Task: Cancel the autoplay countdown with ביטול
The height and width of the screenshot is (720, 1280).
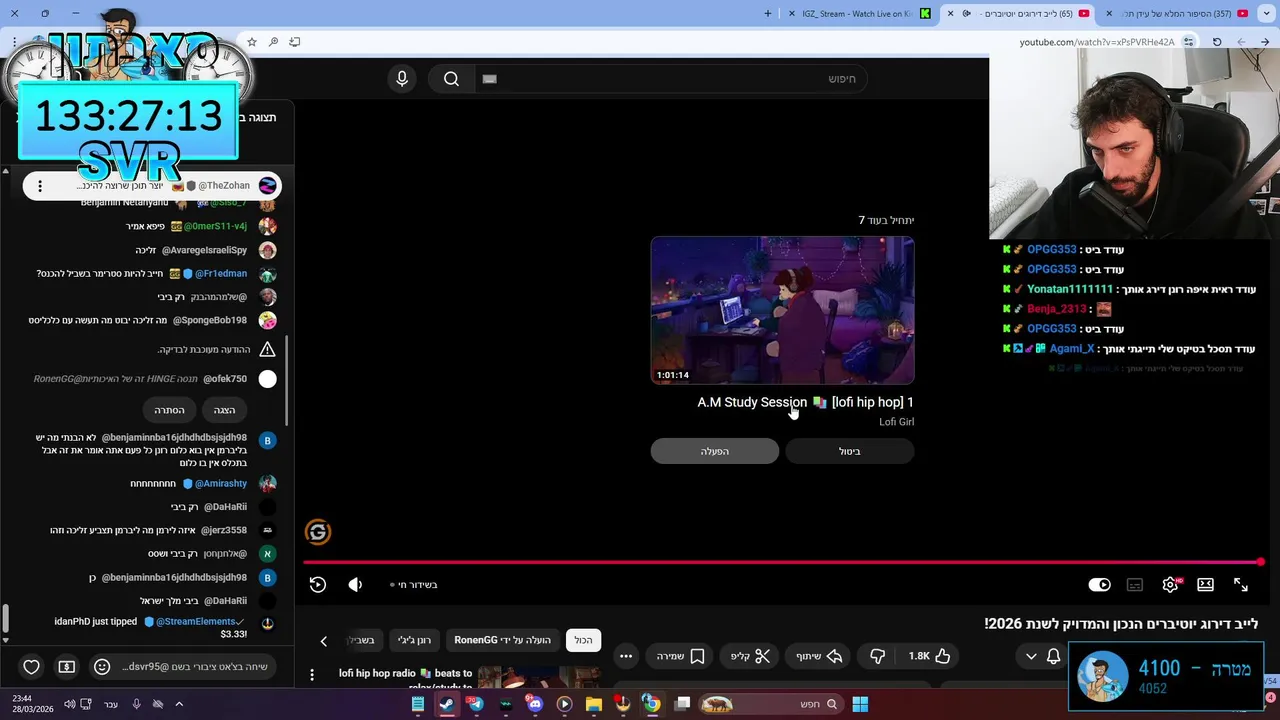Action: [x=849, y=451]
